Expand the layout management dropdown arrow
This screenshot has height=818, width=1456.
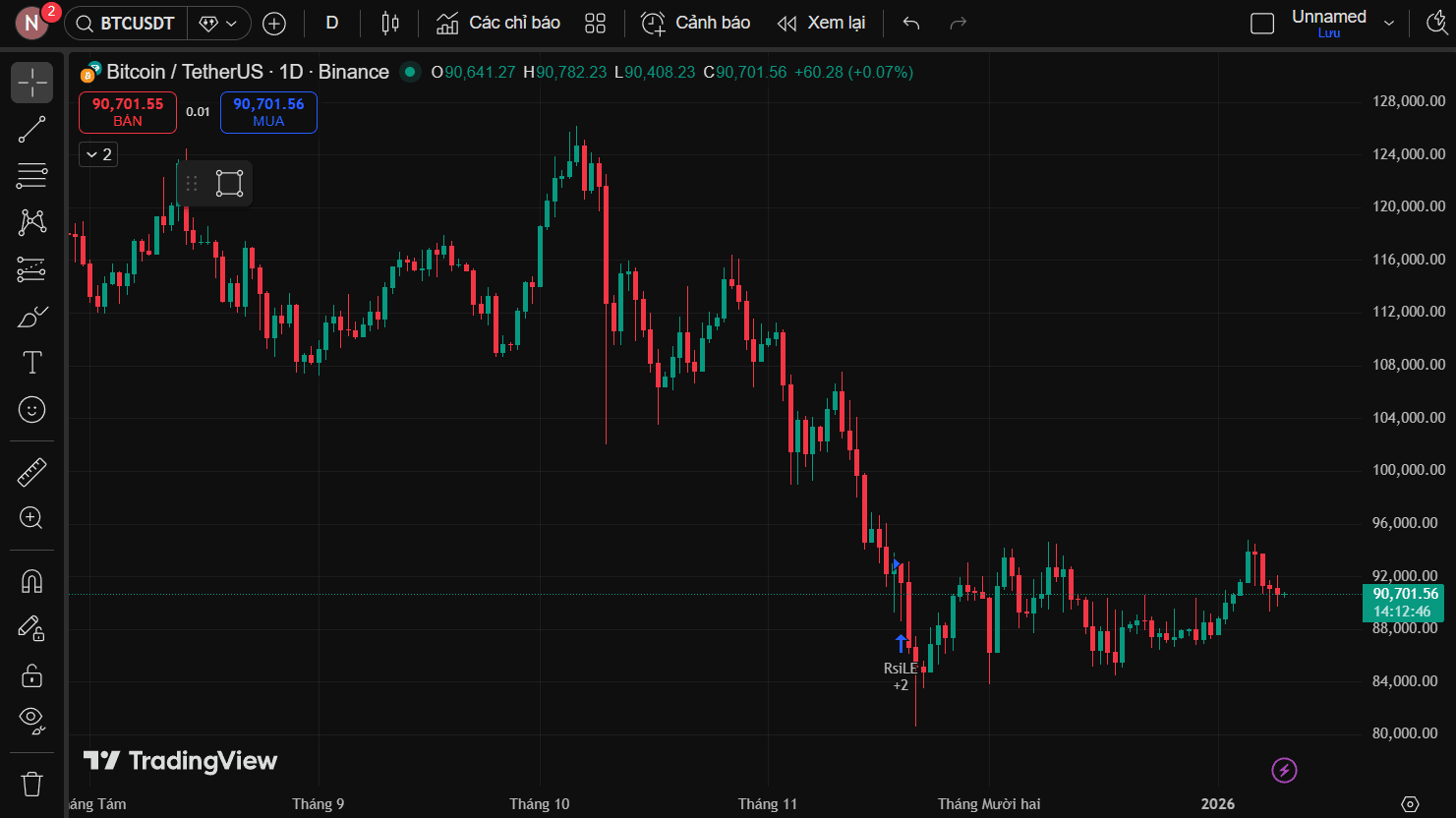(1389, 24)
